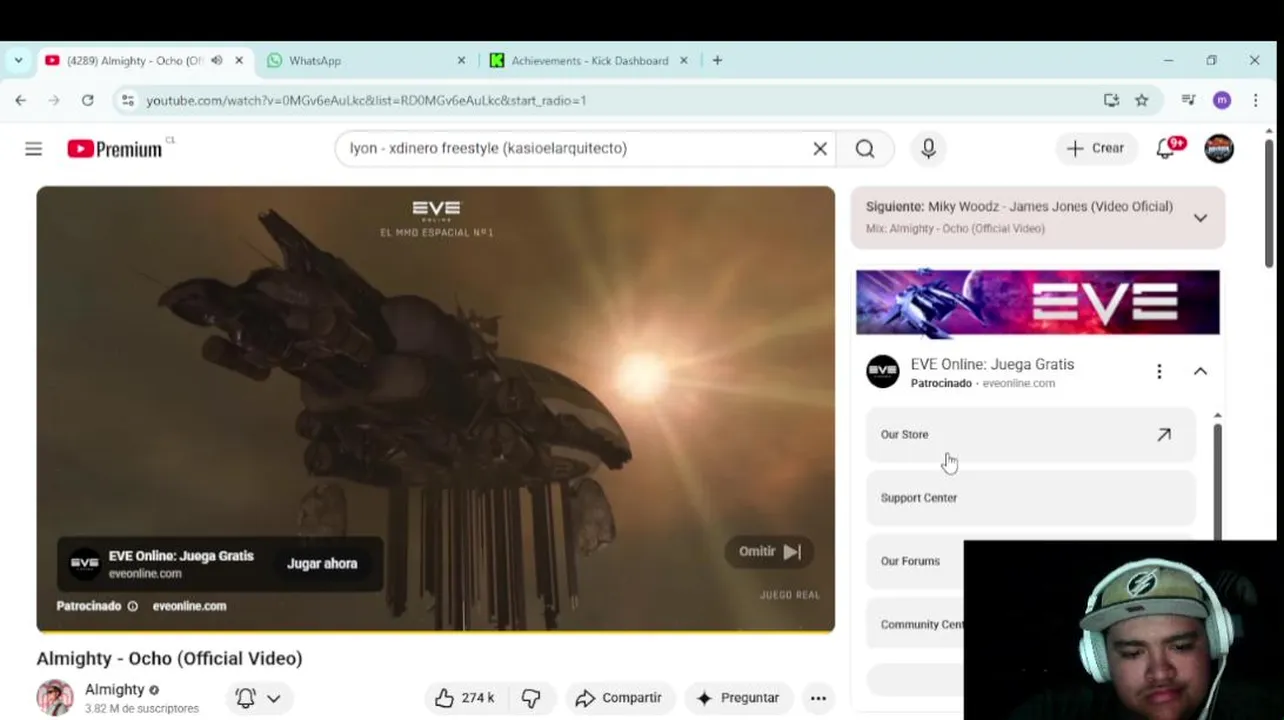Close the Almighty - Ocho tab
The width and height of the screenshot is (1284, 720).
[x=239, y=60]
